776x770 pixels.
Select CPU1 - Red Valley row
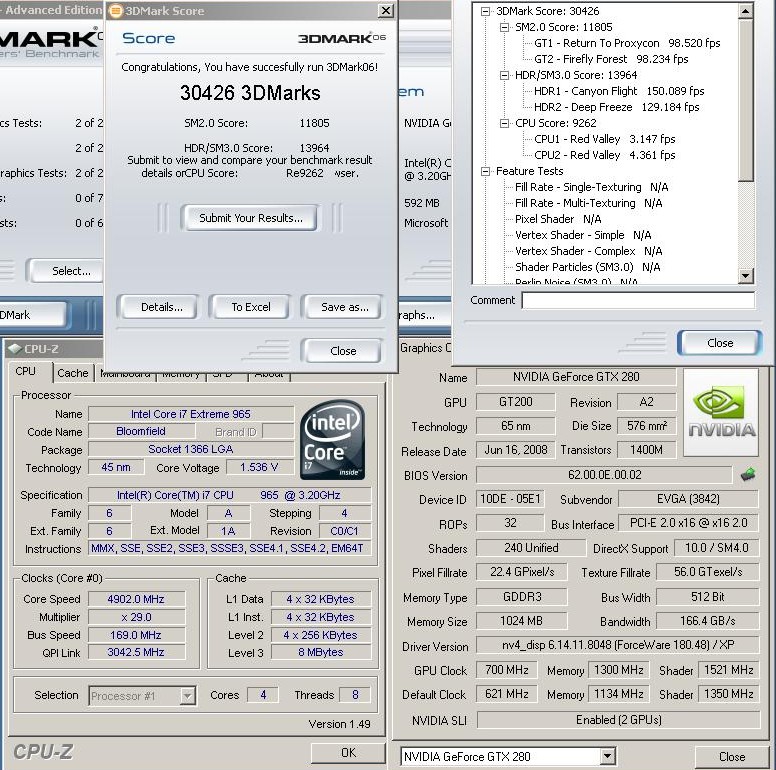605,139
